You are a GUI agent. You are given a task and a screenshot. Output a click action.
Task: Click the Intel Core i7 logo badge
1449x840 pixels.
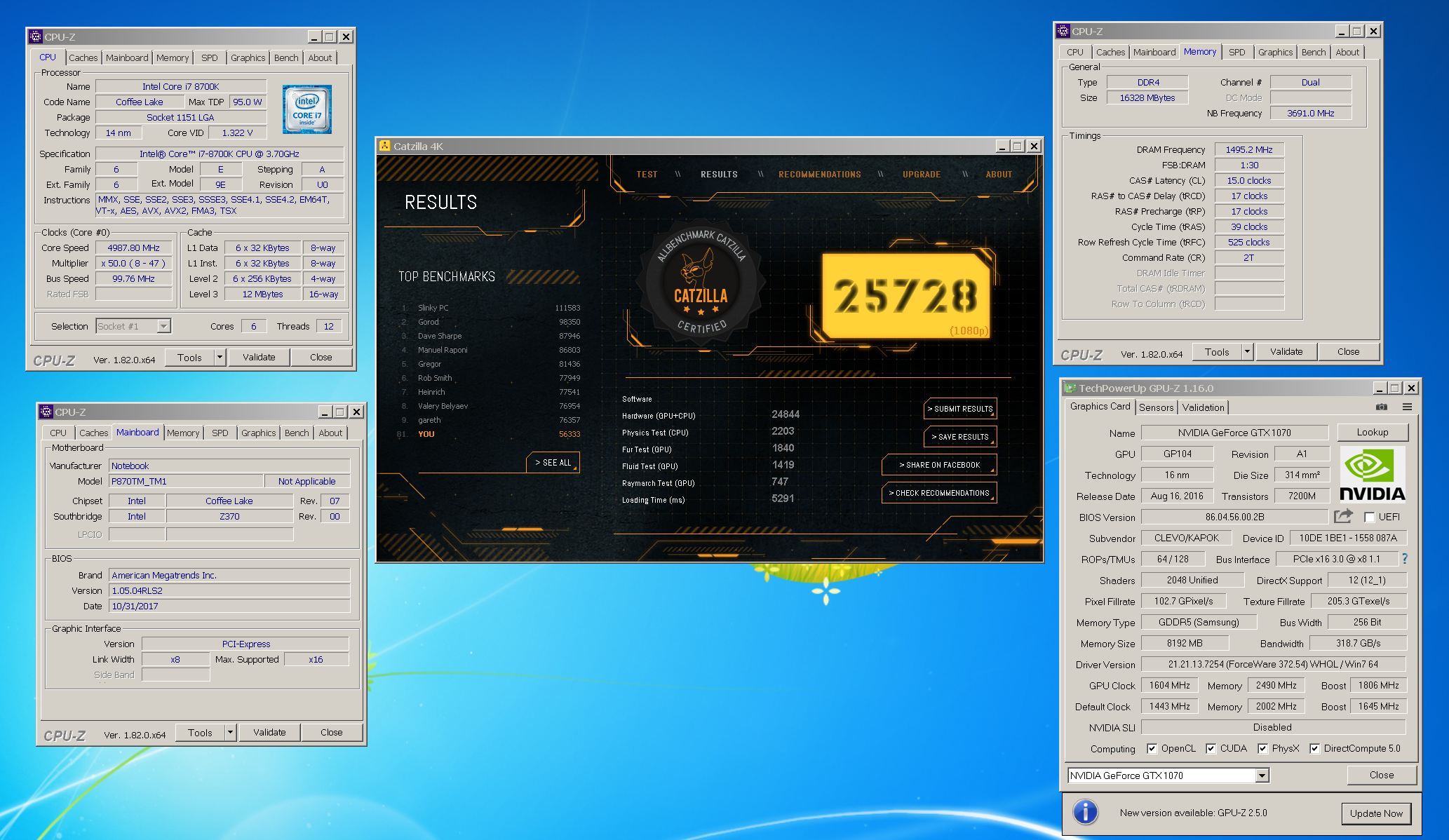[307, 109]
